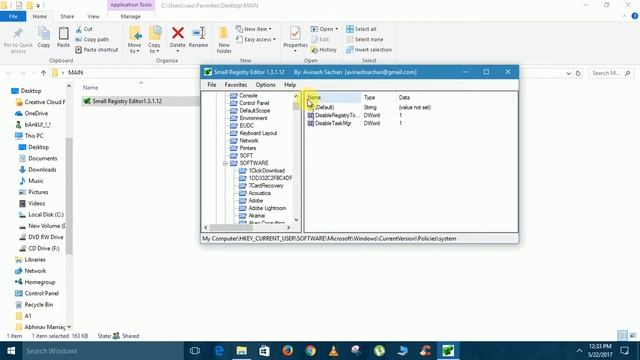Open the Store taskbar icon
Image resolution: width=640 pixels, height=360 pixels.
click(x=264, y=351)
